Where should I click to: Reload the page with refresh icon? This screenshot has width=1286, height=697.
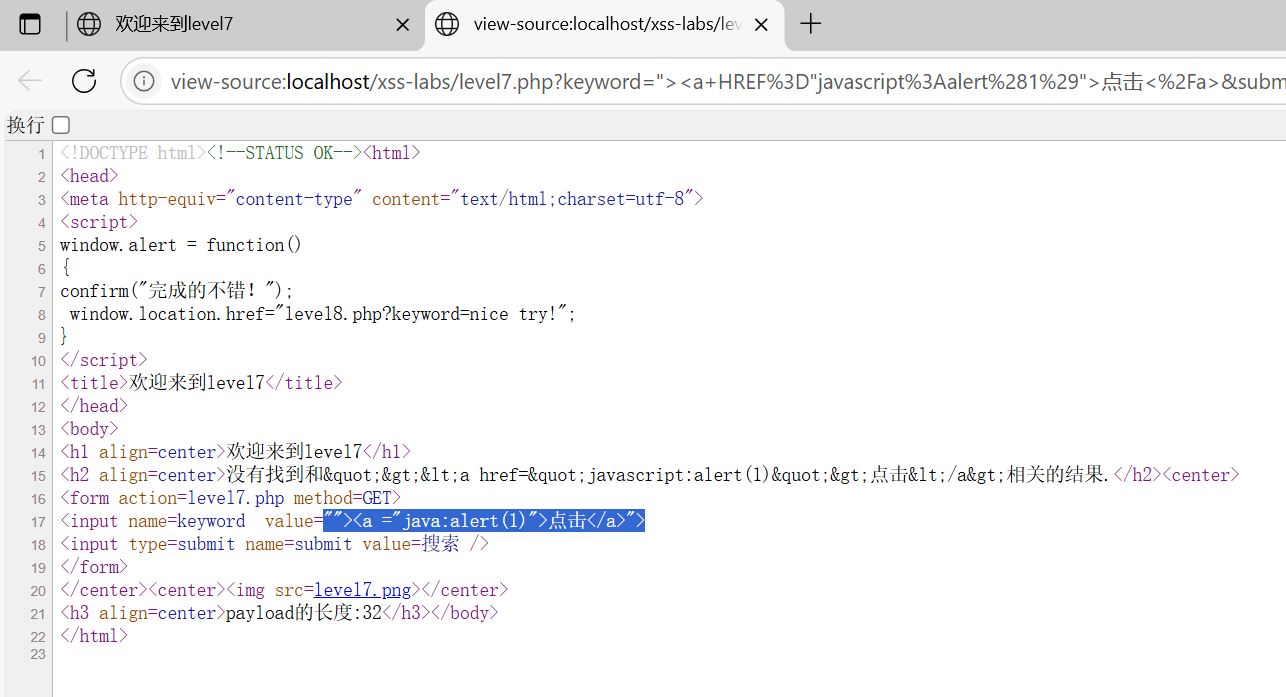point(84,81)
